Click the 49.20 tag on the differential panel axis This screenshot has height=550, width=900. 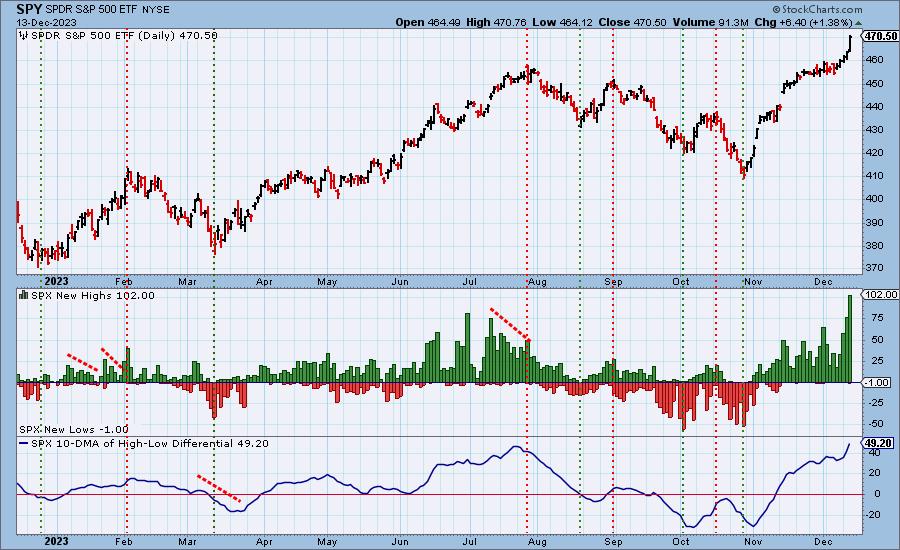point(877,443)
